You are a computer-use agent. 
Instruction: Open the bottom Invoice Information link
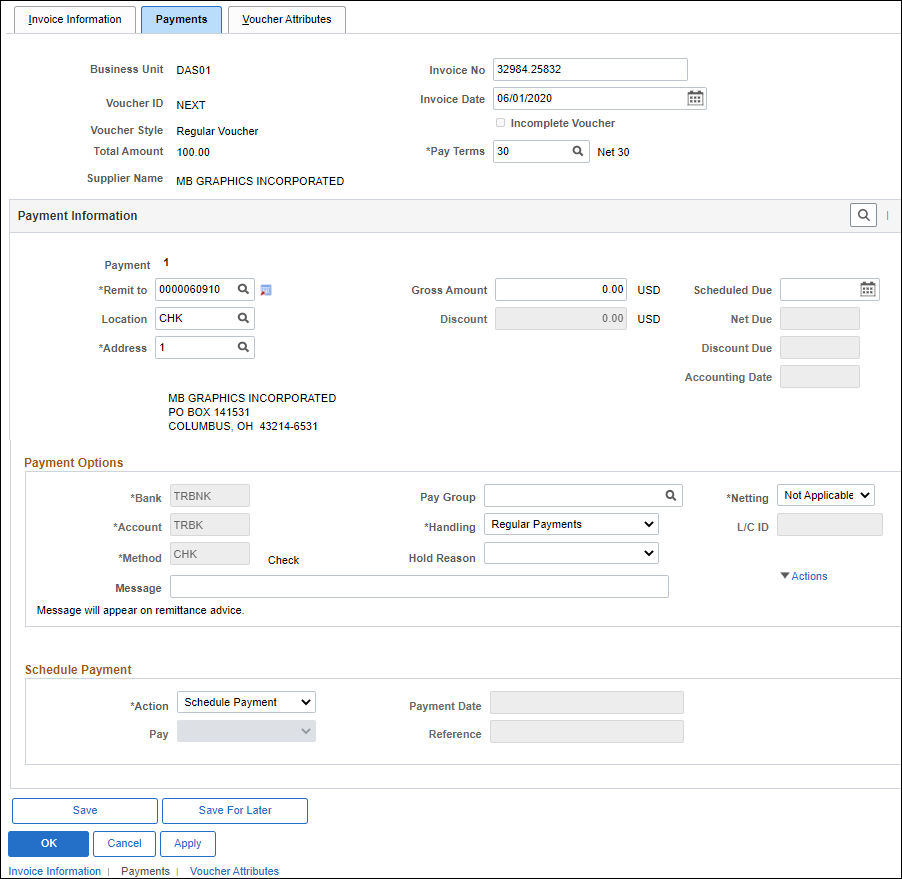55,871
